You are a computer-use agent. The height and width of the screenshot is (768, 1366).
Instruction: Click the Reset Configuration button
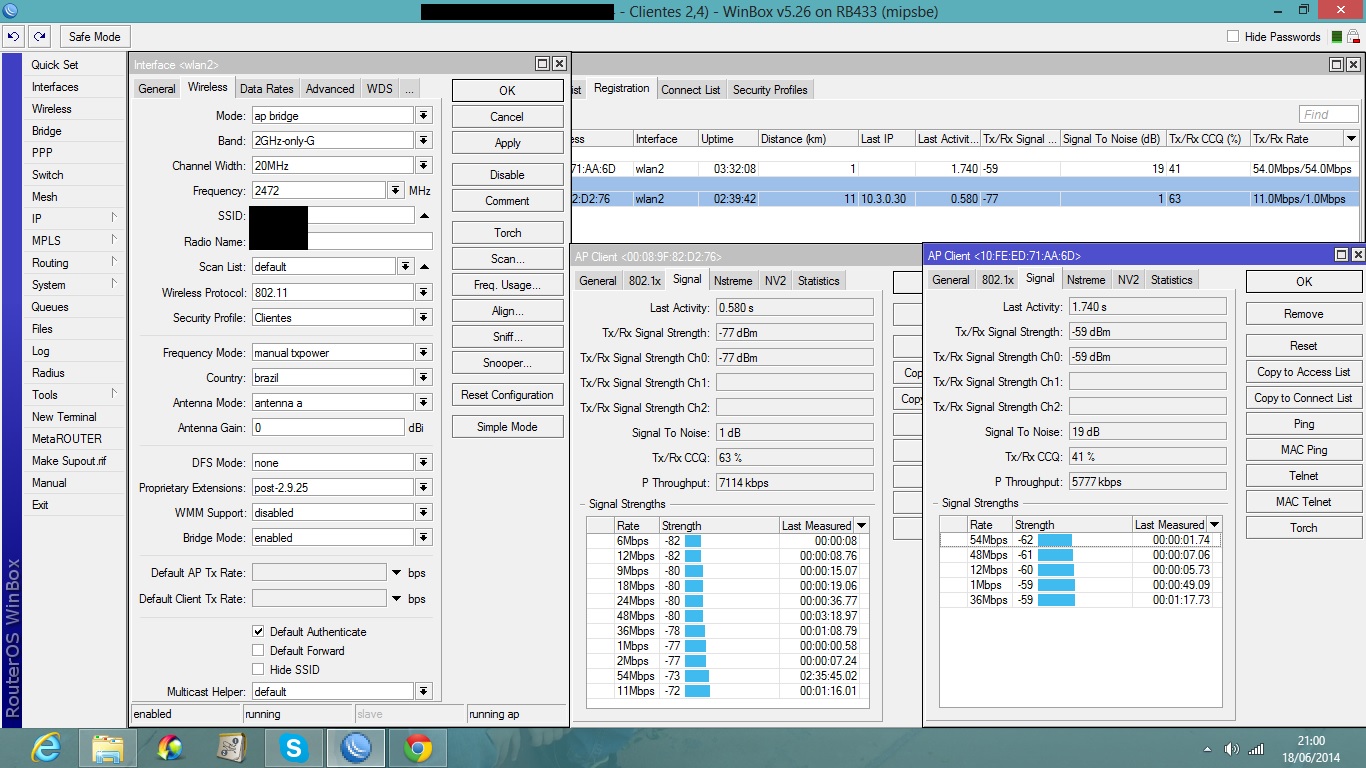[508, 395]
